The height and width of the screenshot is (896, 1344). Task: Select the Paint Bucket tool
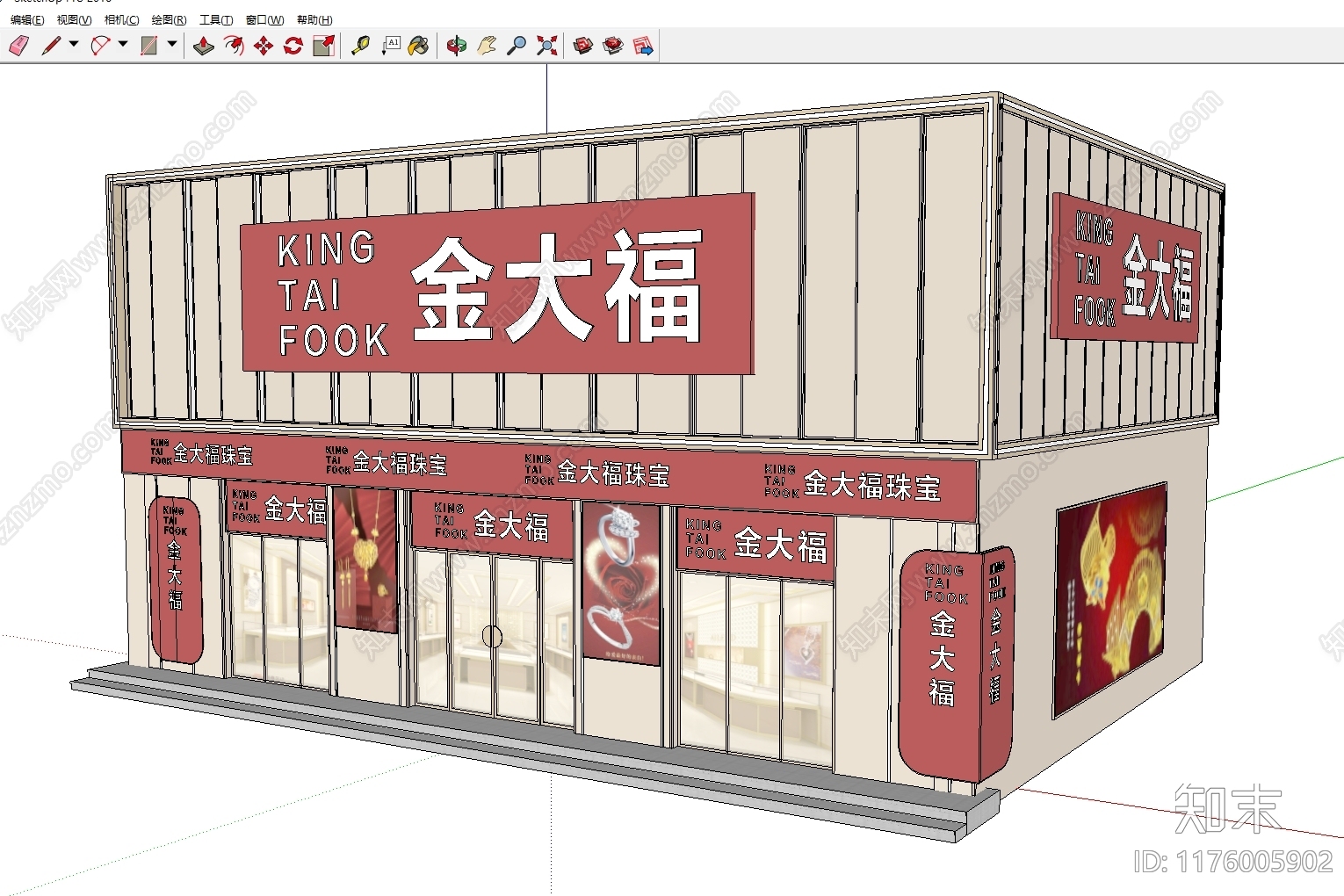click(419, 46)
